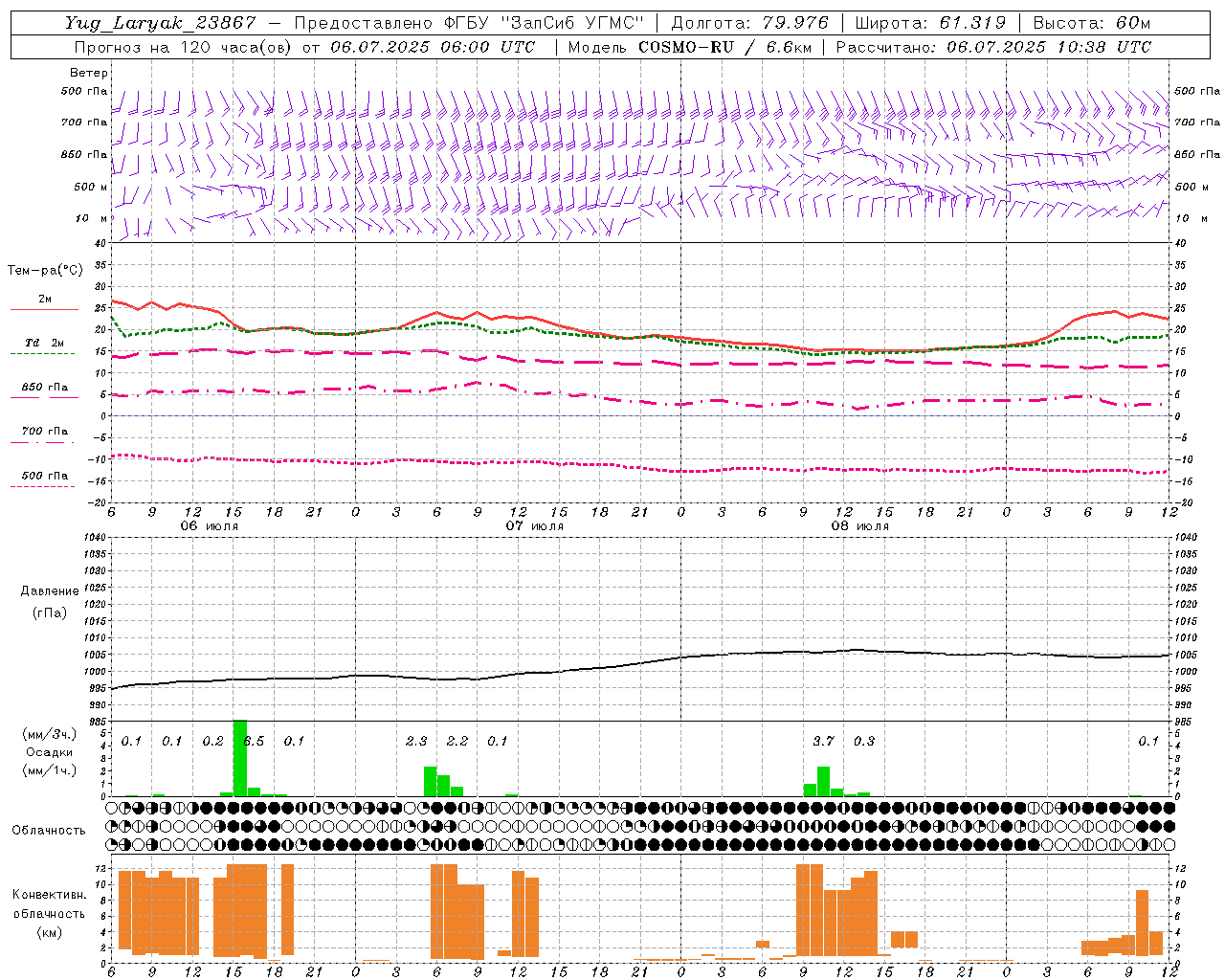
Task: Click the Рассчитано: 06.07.2025 10:38 UTC text
Action: coord(993,47)
